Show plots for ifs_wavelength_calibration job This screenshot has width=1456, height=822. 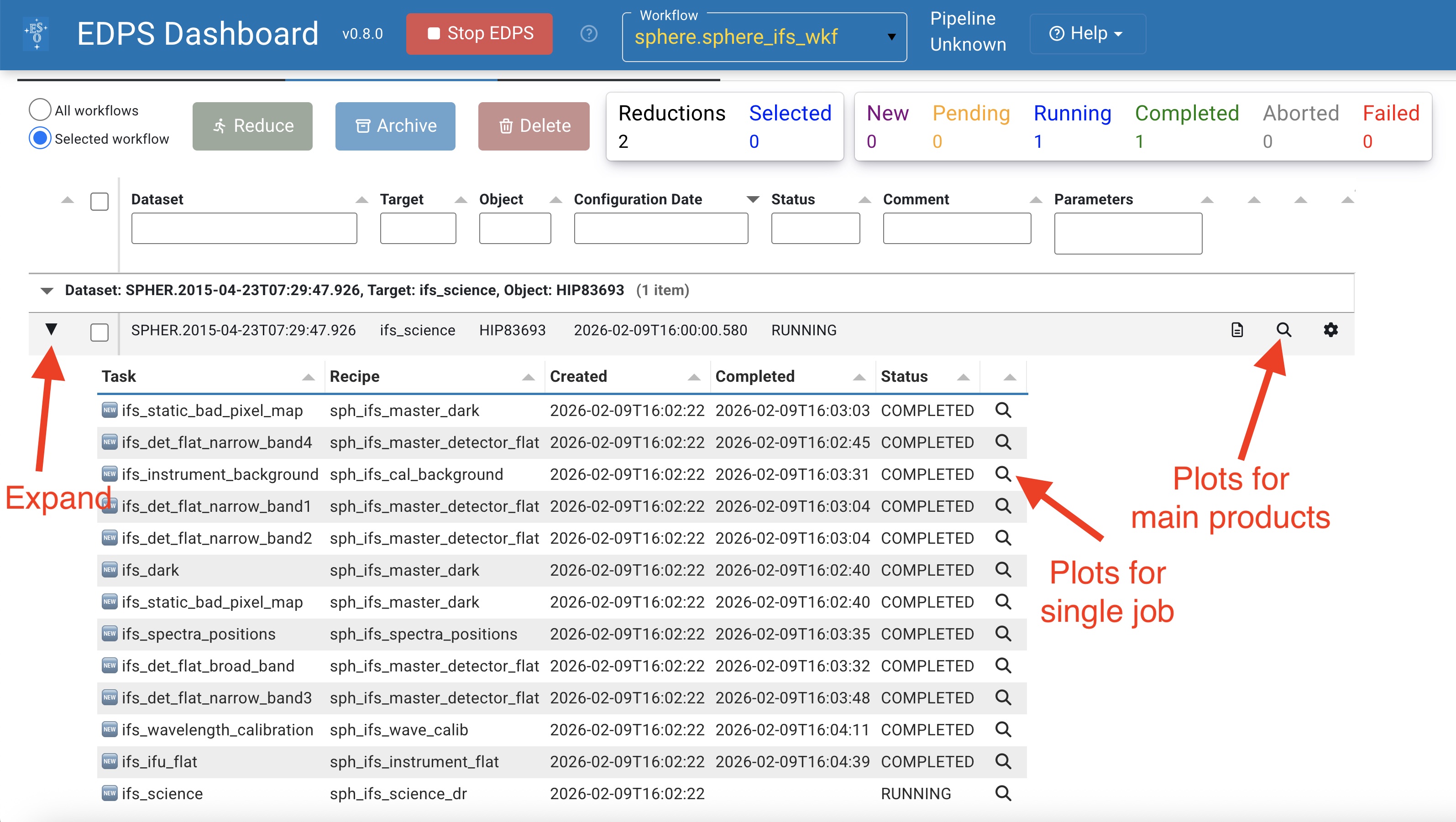click(x=1003, y=729)
